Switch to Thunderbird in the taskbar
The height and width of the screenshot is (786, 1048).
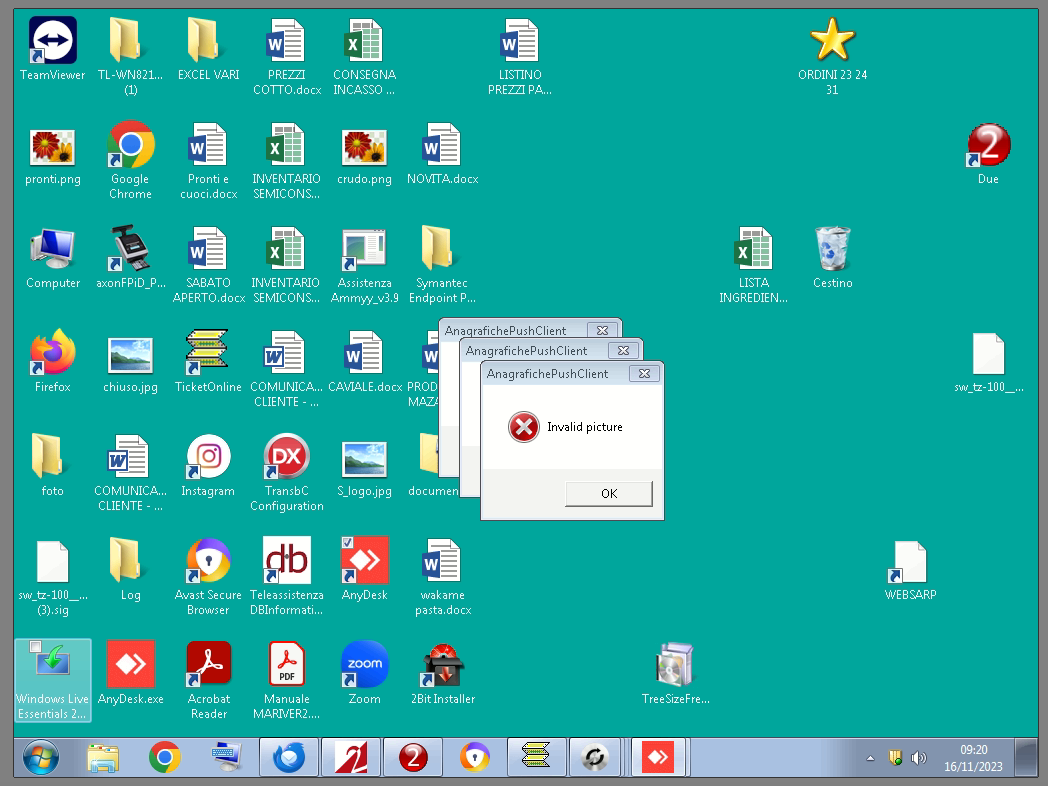click(x=289, y=758)
